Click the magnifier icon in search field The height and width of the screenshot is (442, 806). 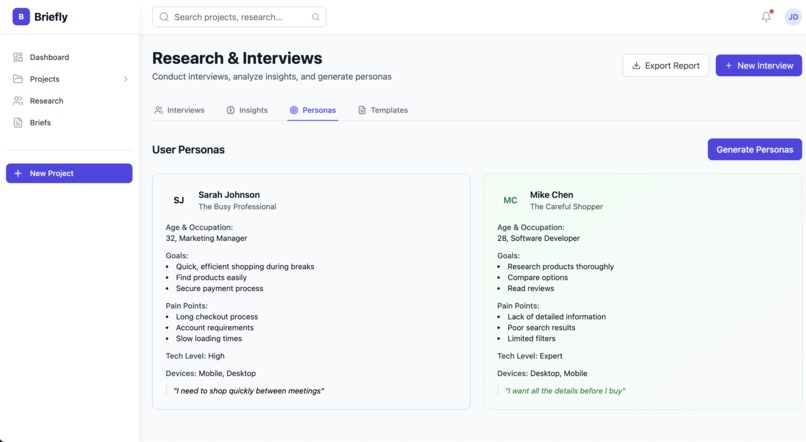click(164, 17)
